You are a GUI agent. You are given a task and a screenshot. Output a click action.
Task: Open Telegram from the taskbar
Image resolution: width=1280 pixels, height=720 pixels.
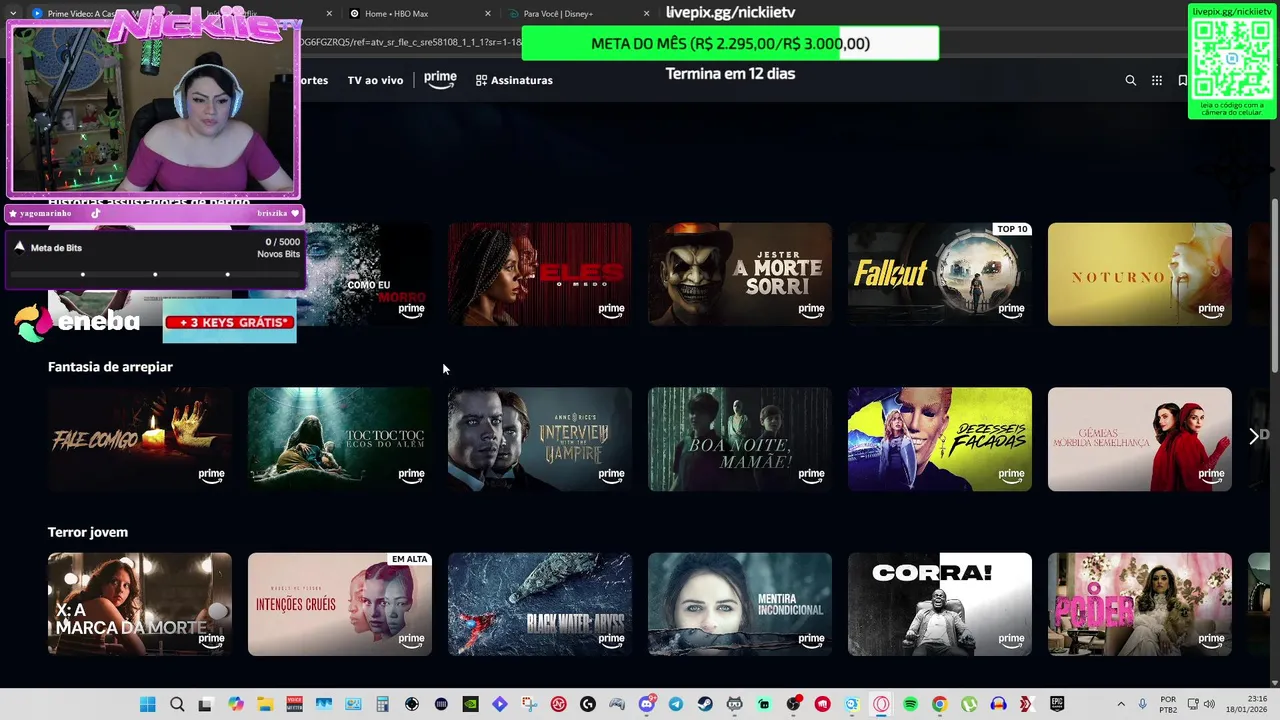(675, 704)
